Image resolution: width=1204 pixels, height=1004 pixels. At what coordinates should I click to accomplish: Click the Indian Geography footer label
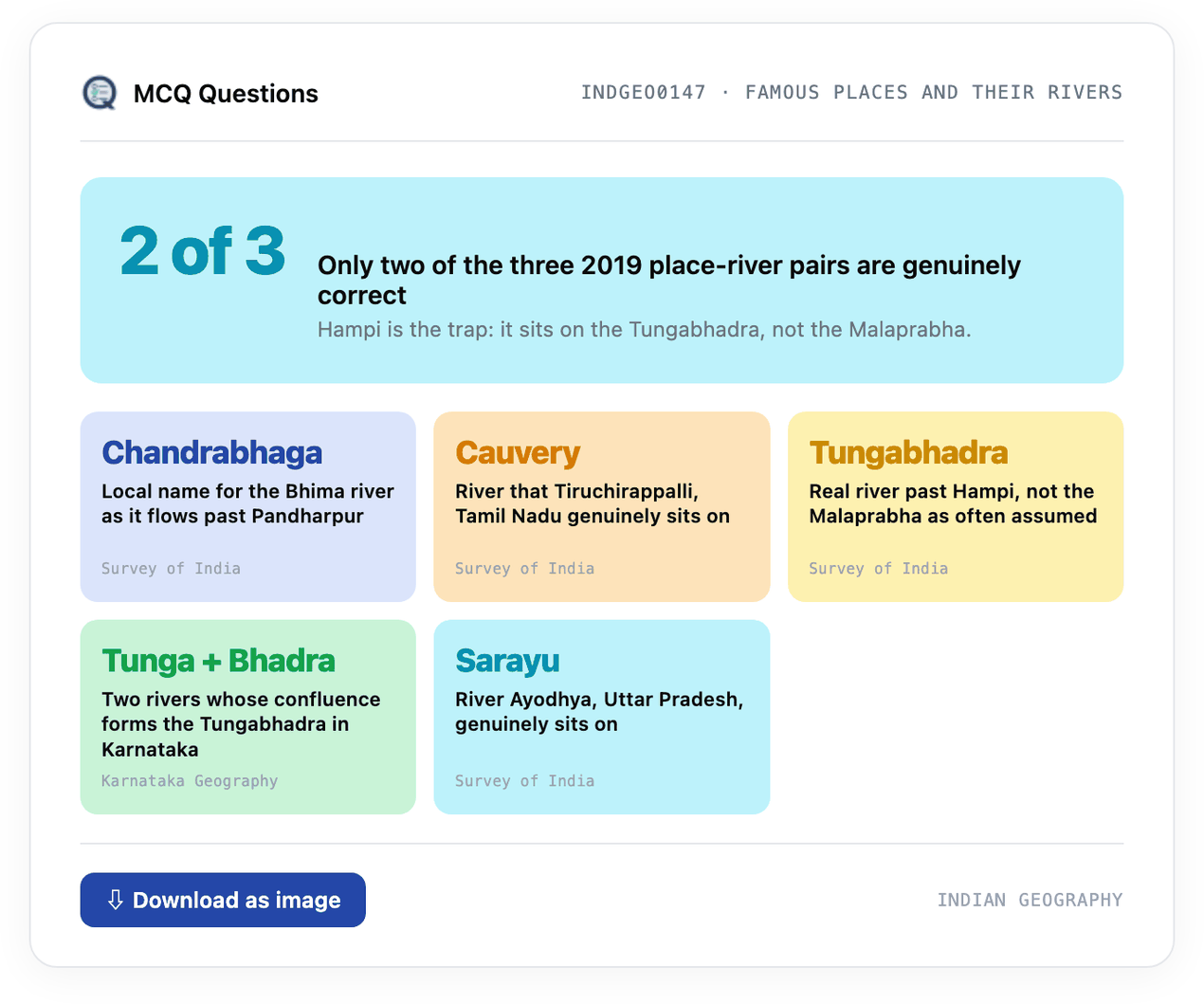1030,900
